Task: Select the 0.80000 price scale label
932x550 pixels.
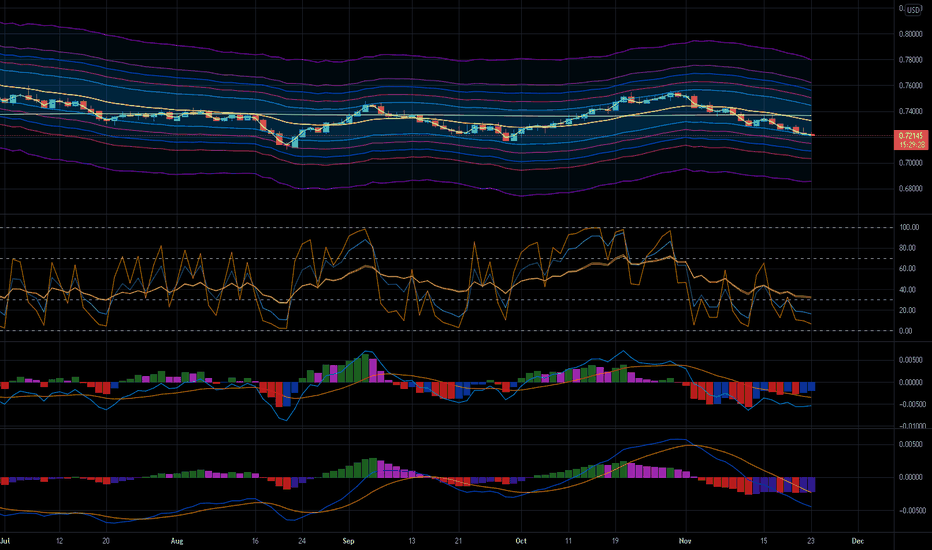Action: (x=910, y=34)
